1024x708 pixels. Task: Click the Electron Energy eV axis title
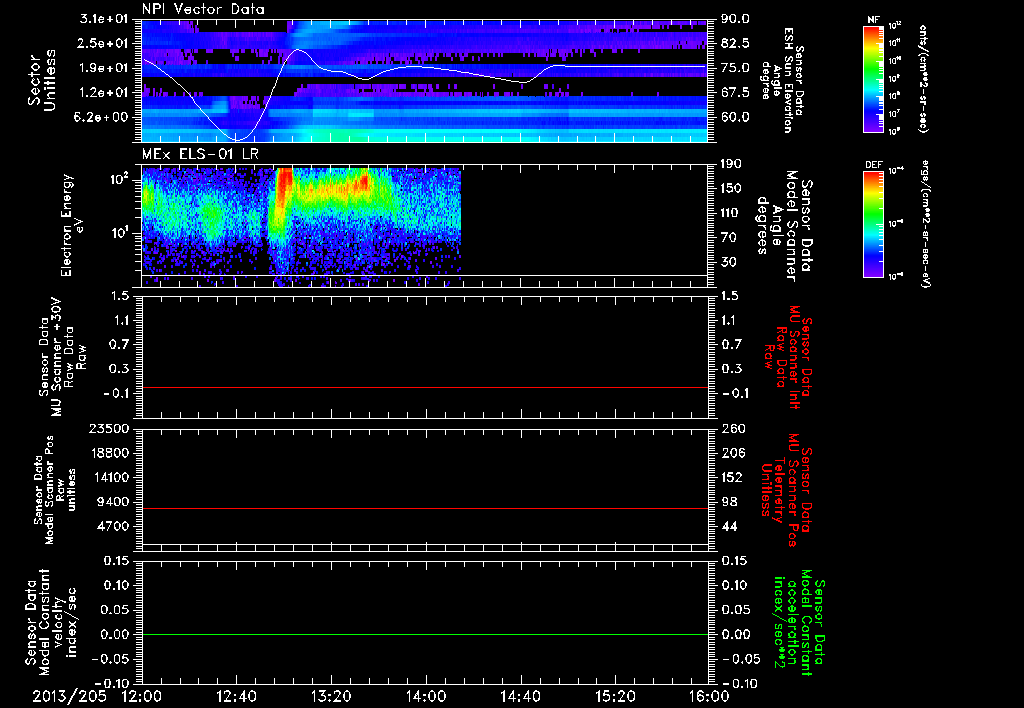(x=72, y=225)
